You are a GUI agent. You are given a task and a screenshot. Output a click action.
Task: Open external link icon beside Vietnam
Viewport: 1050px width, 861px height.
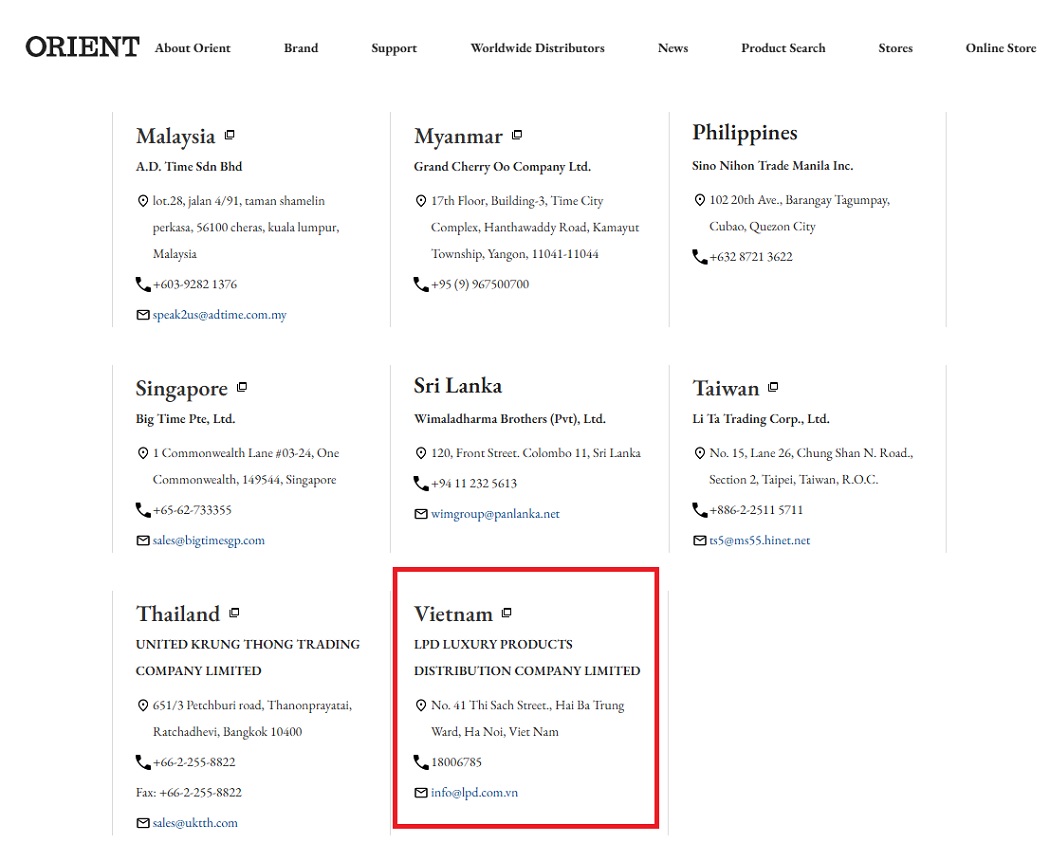507,613
